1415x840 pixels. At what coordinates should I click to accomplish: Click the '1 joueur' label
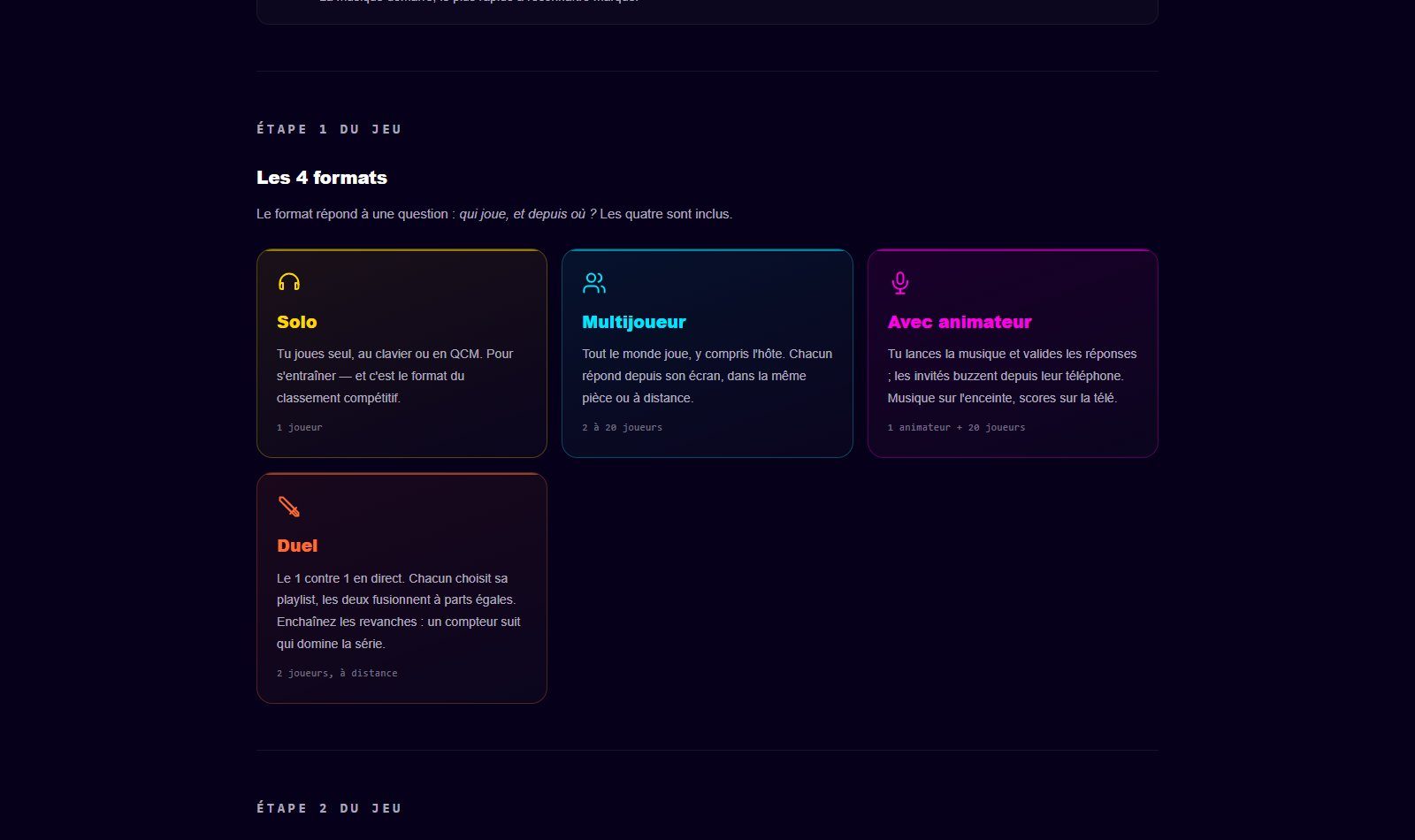pyautogui.click(x=300, y=427)
